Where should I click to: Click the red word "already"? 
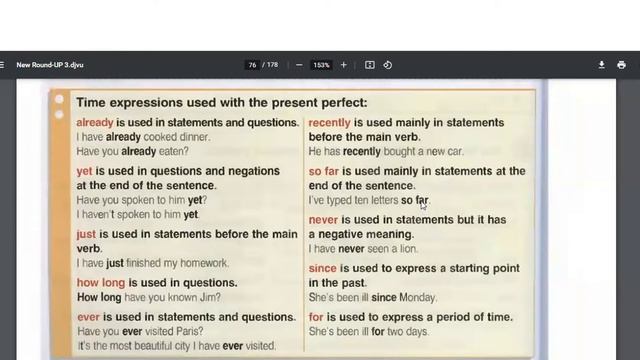point(95,122)
